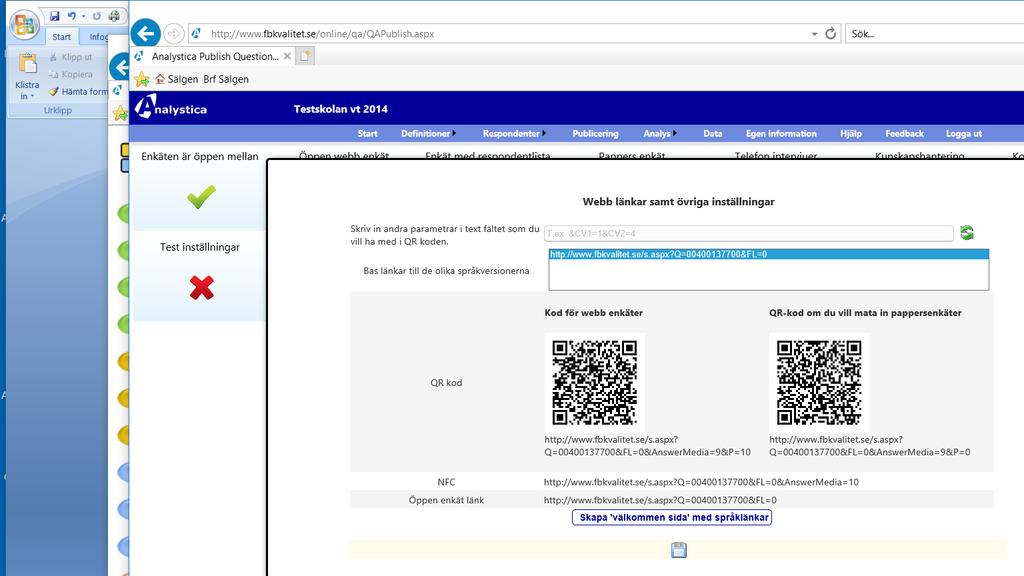Close the Analystica Publish Question tab
The image size is (1024, 576).
coord(287,56)
